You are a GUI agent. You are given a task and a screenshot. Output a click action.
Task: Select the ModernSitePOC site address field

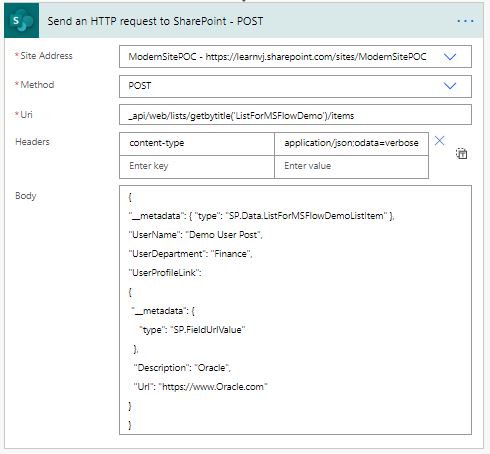tap(295, 57)
